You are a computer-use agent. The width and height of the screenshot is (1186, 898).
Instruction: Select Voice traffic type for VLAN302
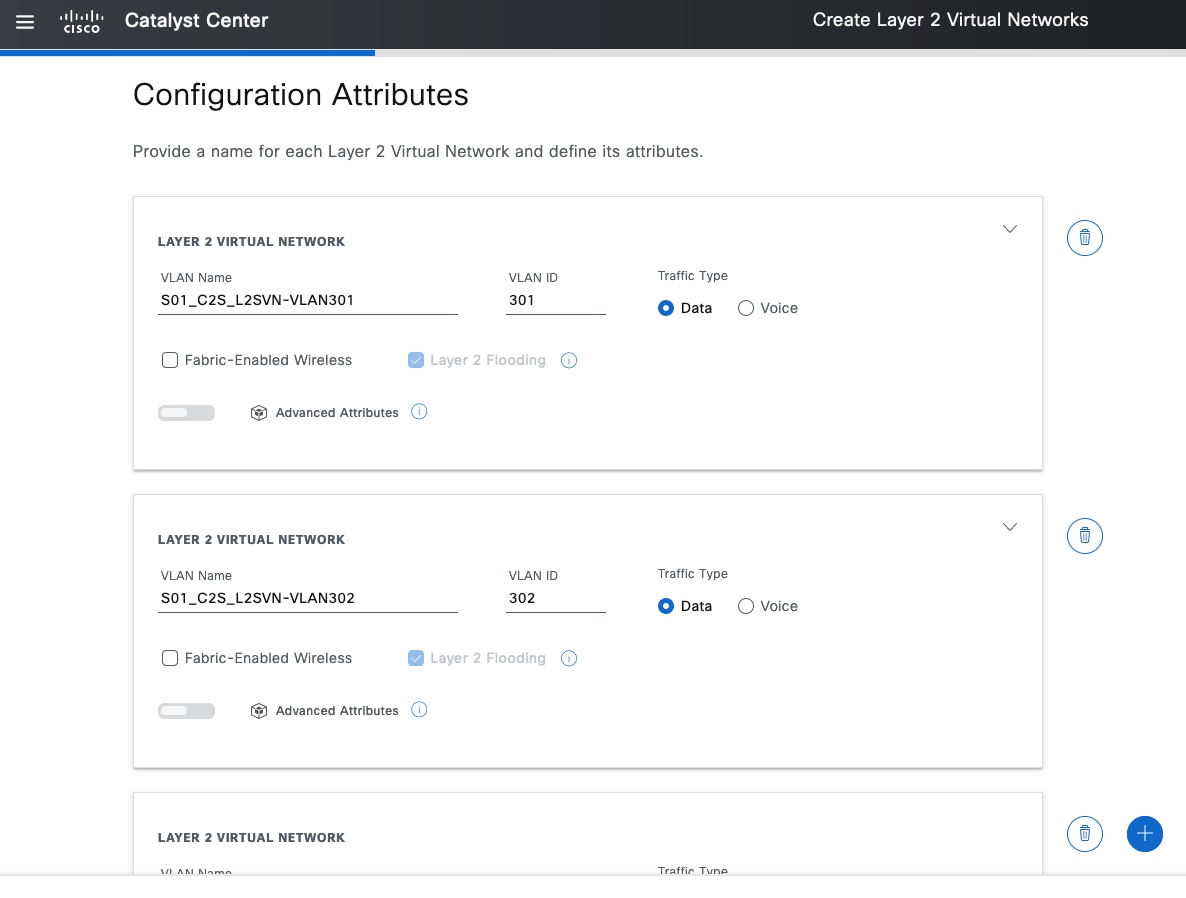(x=746, y=606)
